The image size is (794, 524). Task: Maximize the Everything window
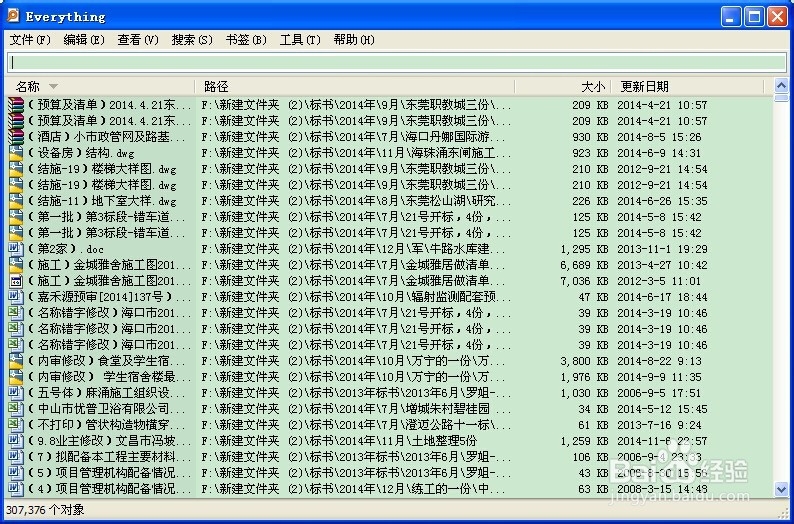753,17
